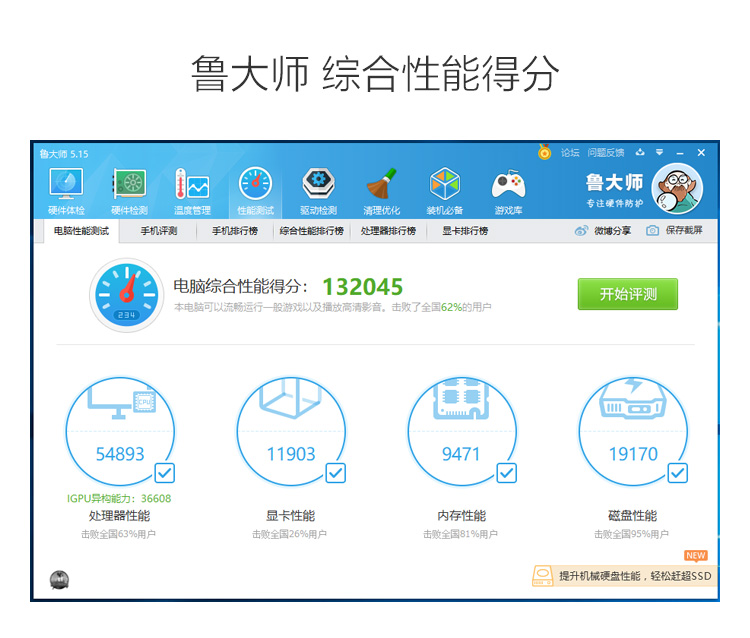Click IGPU异构能力: 36608 text
Viewport: 750px width, 638px height.
click(x=119, y=498)
